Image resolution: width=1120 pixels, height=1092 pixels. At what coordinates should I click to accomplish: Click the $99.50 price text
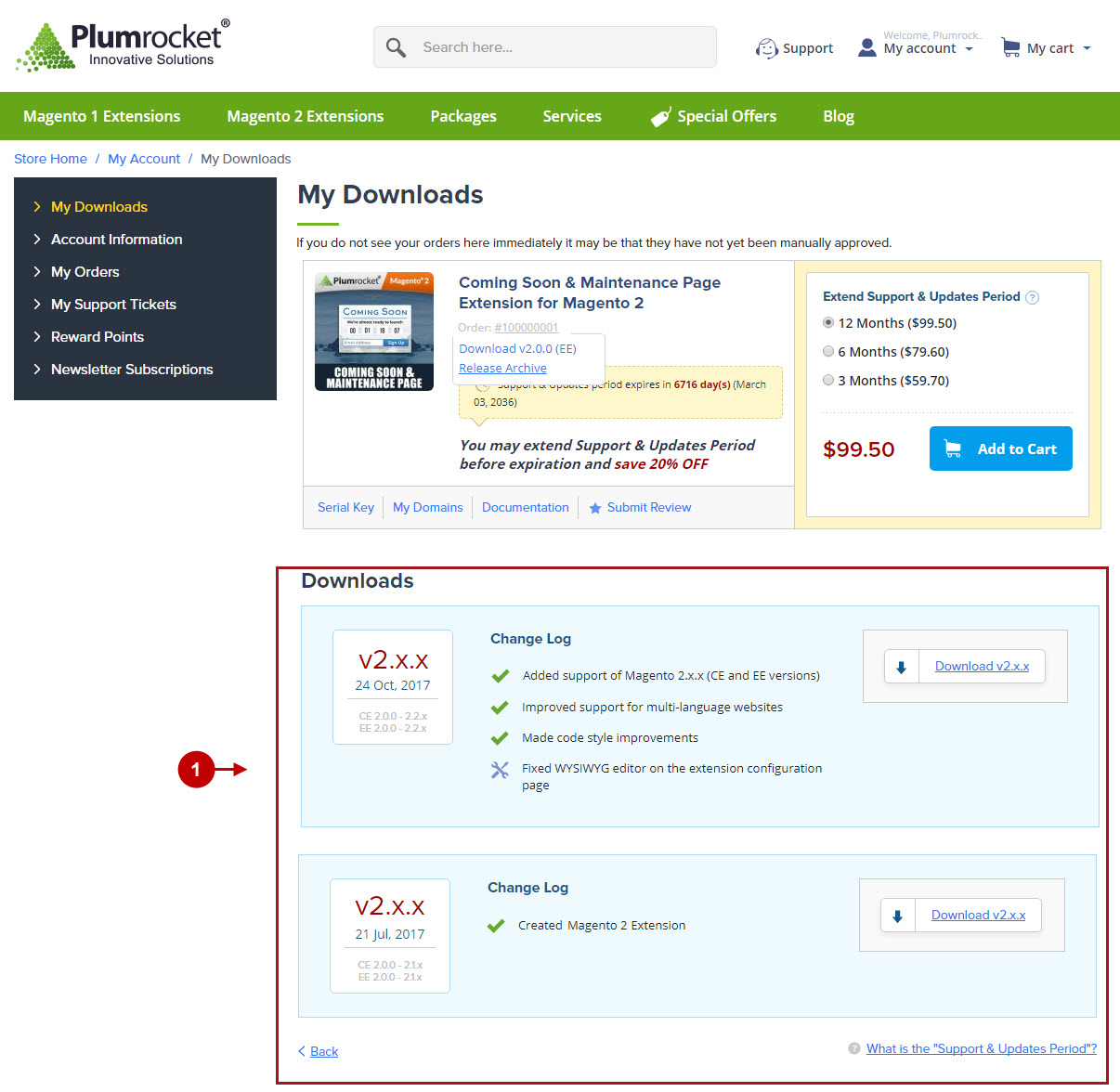pyautogui.click(x=859, y=450)
